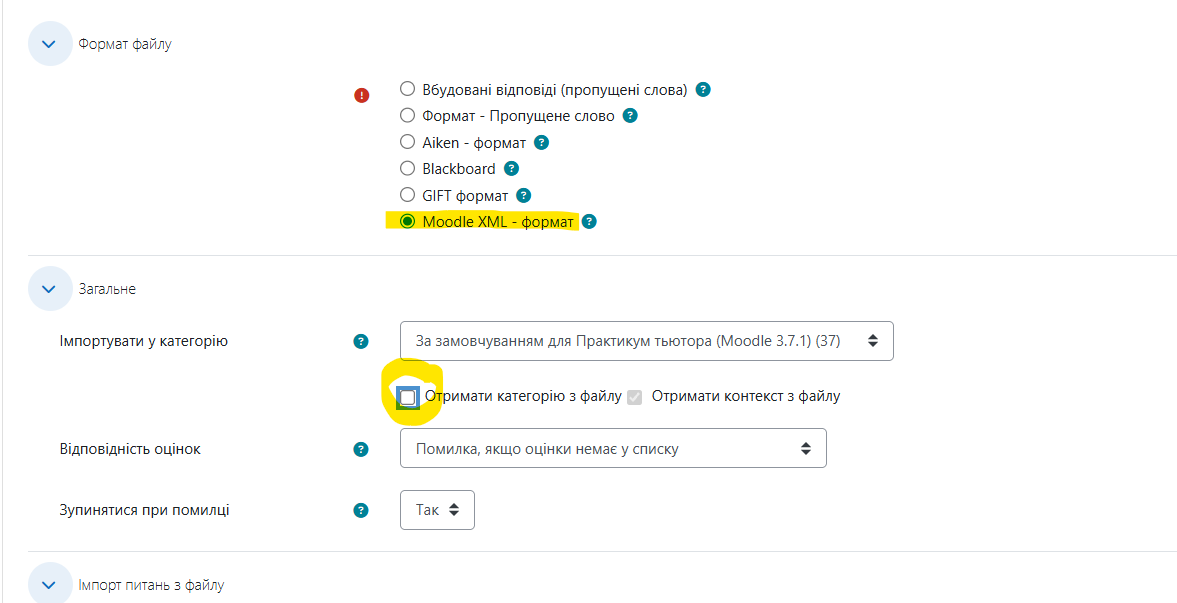Viewport: 1177px width, 603px height.
Task: Choose the Blackboard radio button
Action: (408, 168)
